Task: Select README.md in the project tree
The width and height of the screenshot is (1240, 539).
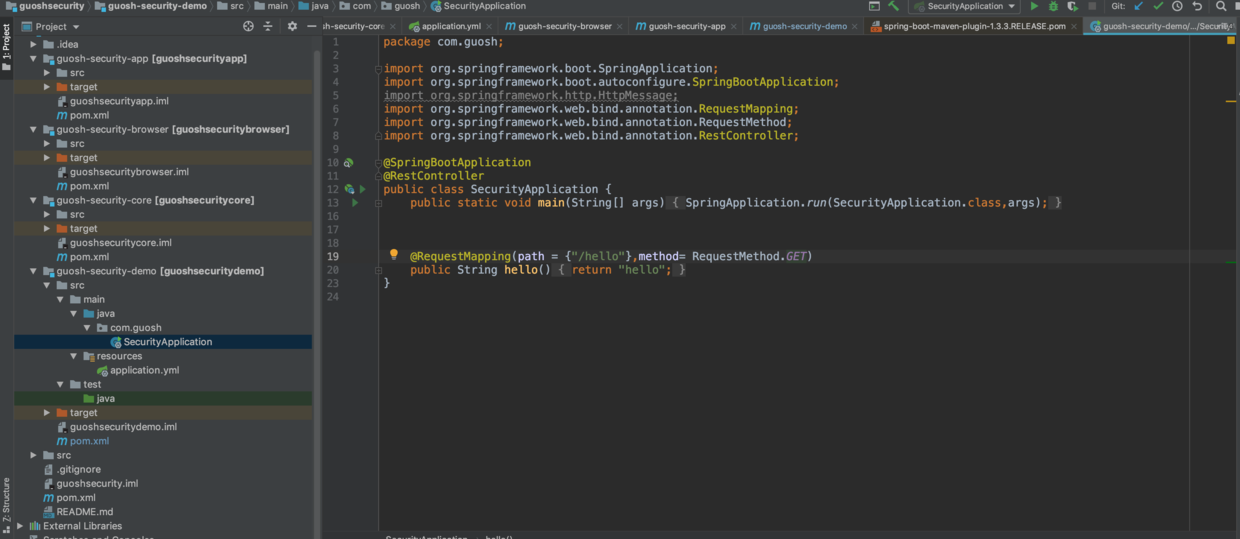Action: (x=85, y=512)
